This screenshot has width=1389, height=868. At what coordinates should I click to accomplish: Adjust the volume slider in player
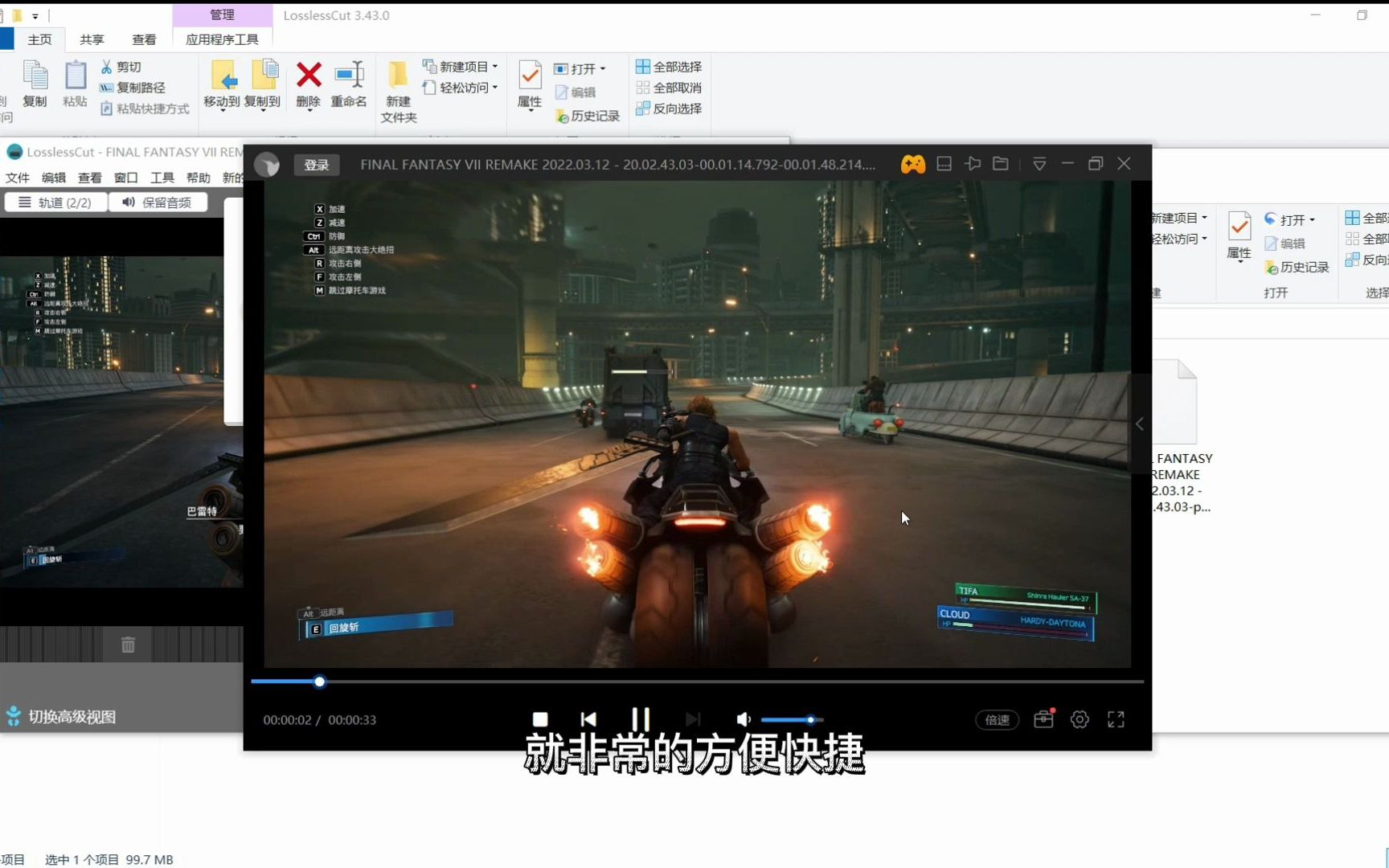792,720
